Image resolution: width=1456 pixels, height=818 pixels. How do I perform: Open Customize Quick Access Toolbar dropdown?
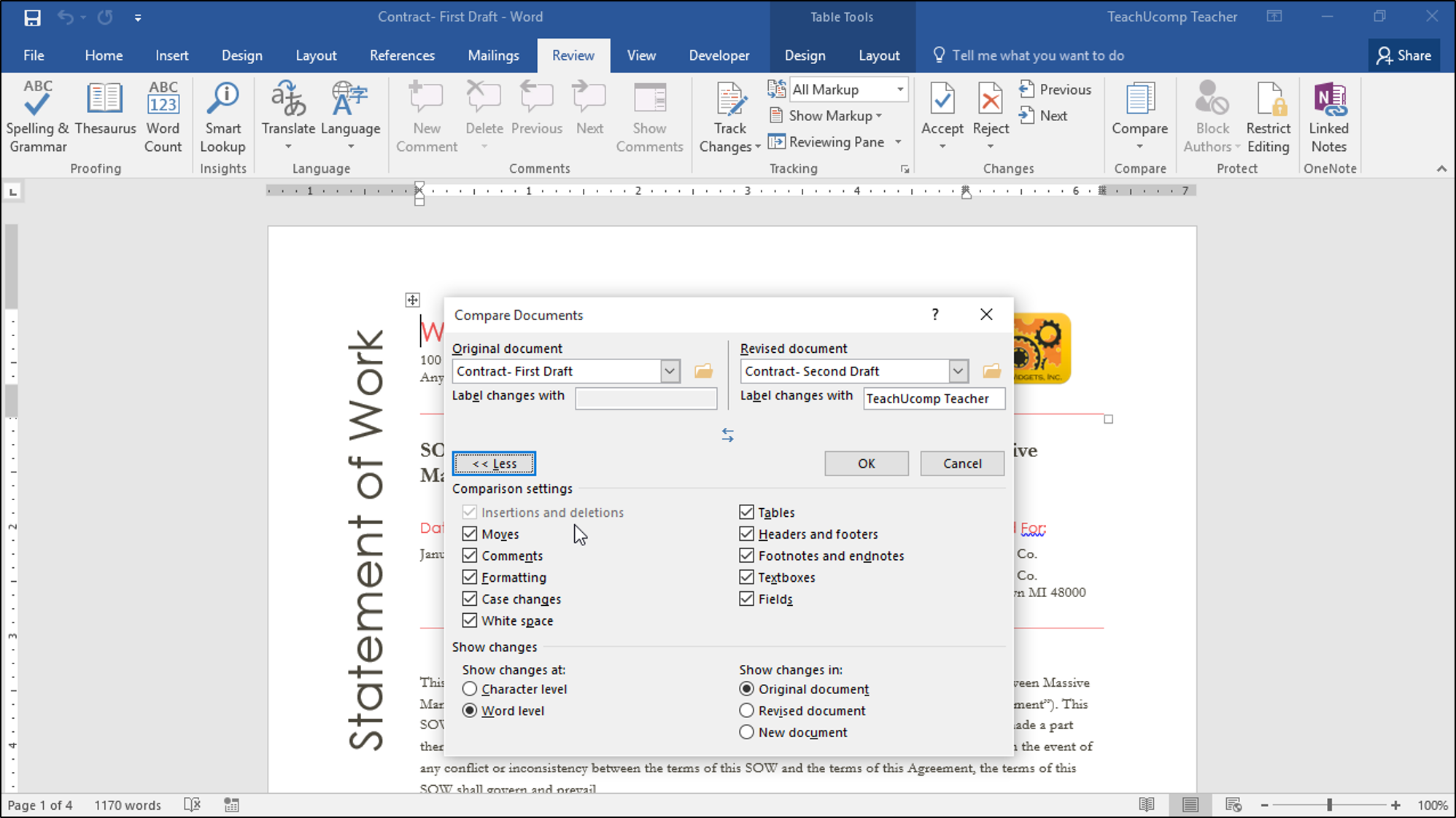tap(138, 17)
